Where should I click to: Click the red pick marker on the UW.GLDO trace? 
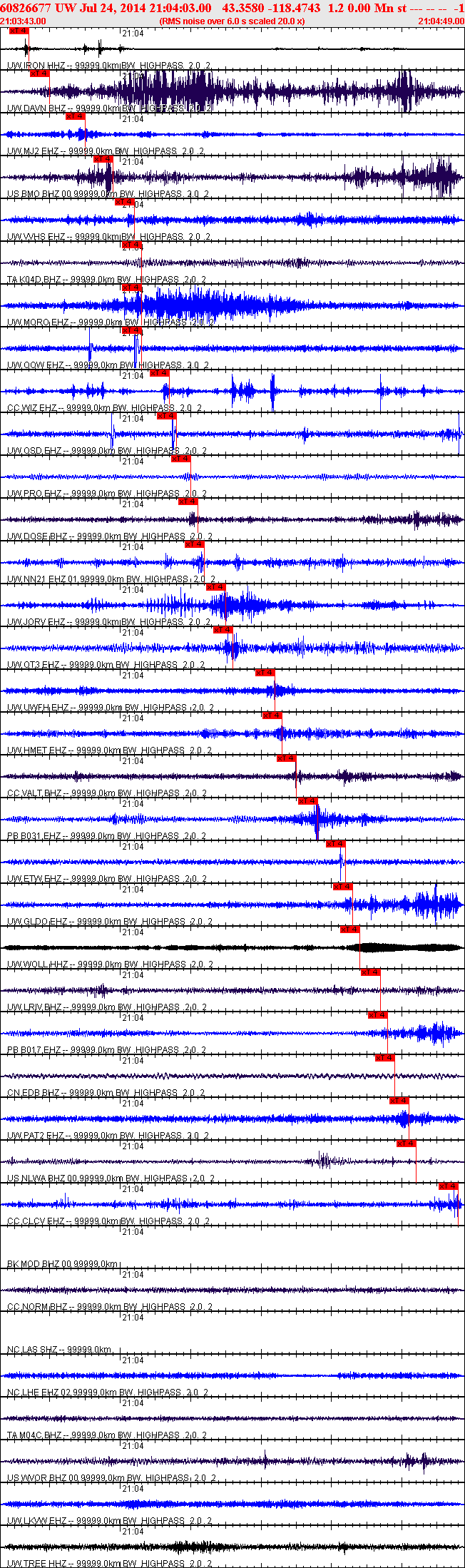pyautogui.click(x=343, y=887)
